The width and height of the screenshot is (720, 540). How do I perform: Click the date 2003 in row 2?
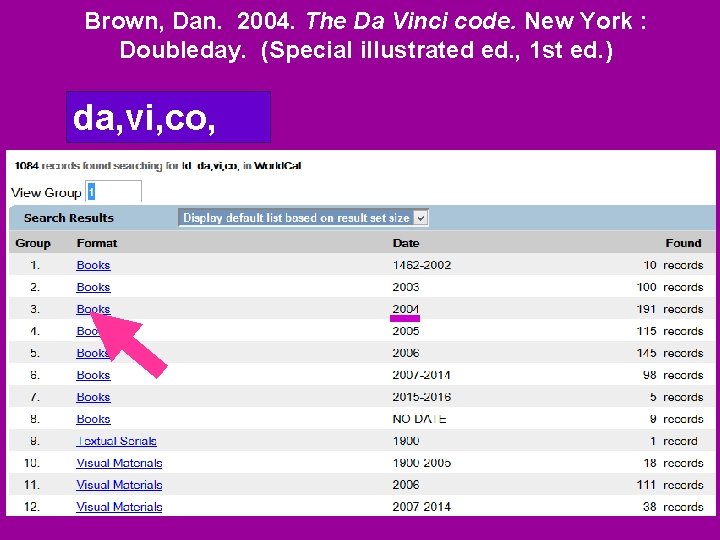[405, 287]
